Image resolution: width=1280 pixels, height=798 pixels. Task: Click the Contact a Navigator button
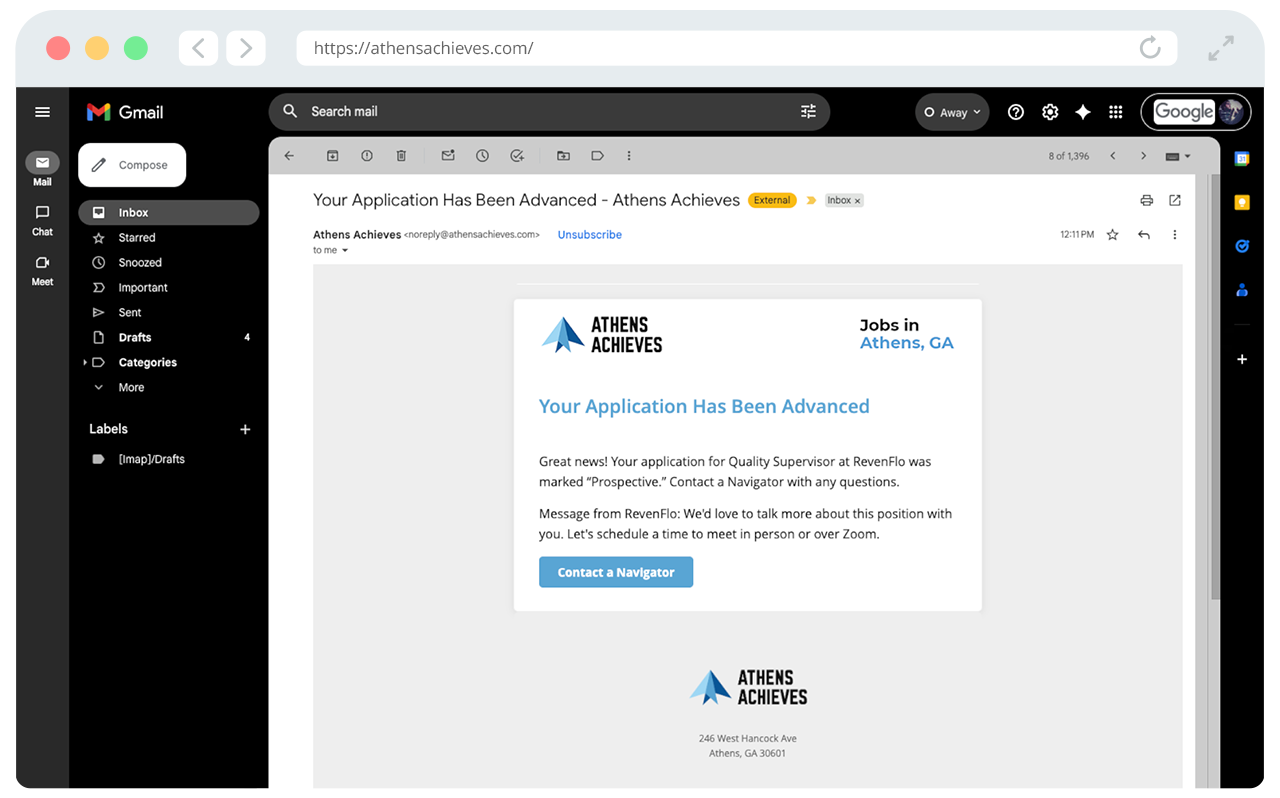coord(615,572)
